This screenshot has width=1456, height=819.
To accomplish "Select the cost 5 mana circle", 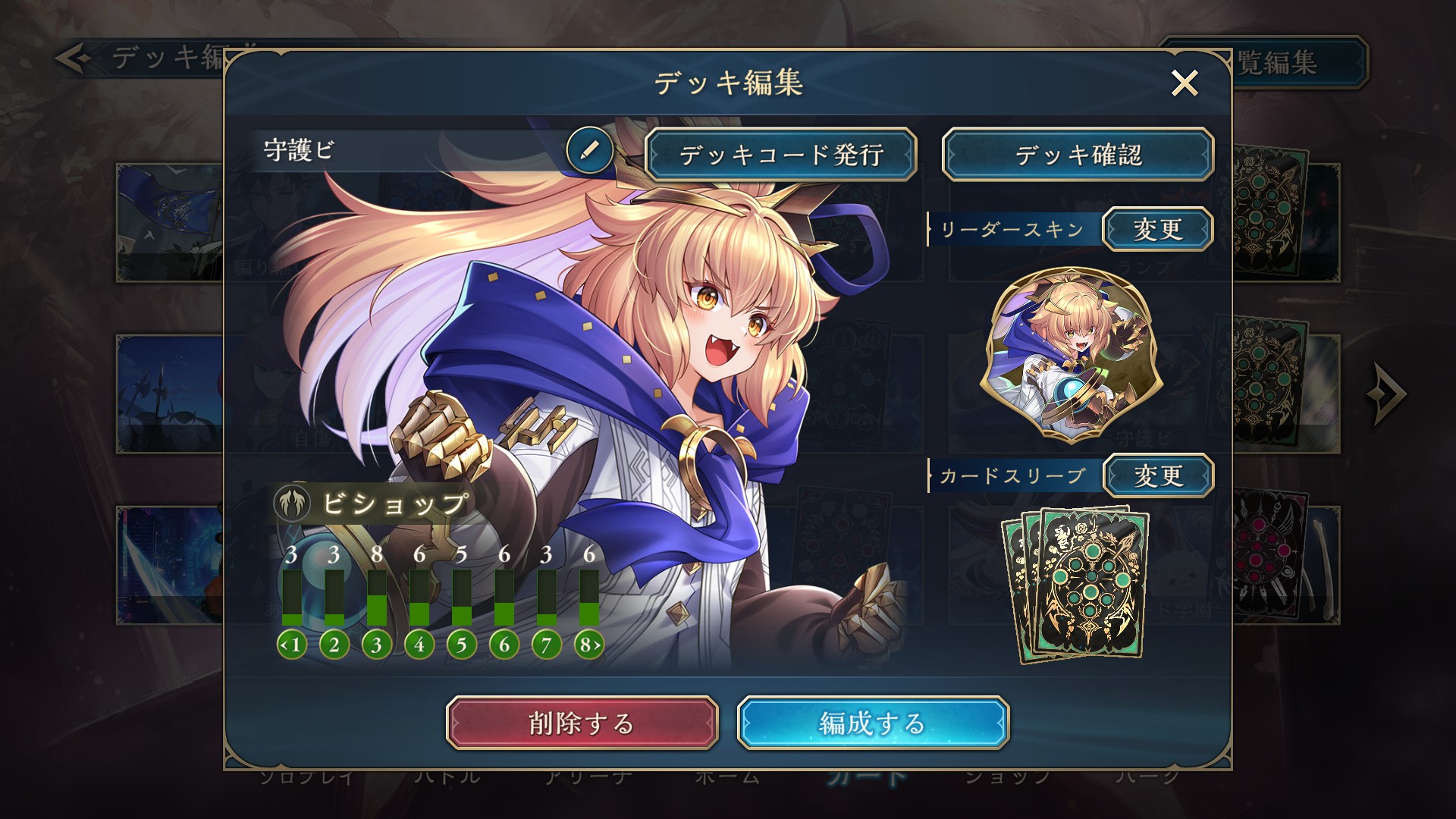I will pos(462,645).
